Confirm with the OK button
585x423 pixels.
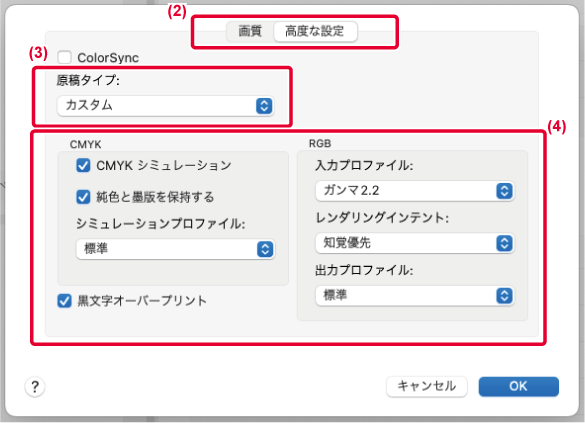click(x=519, y=386)
